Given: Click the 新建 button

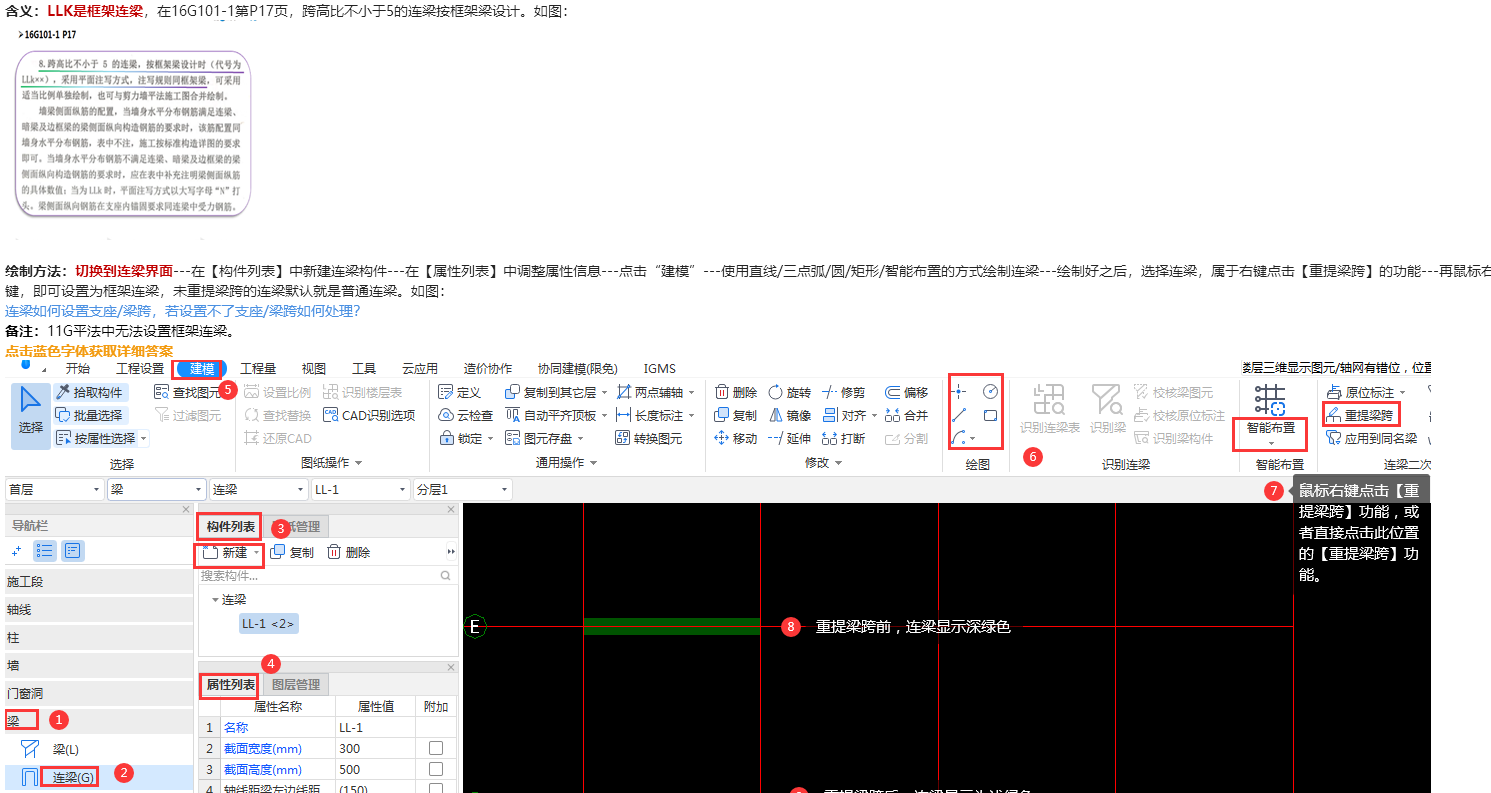Looking at the screenshot, I should pos(229,552).
